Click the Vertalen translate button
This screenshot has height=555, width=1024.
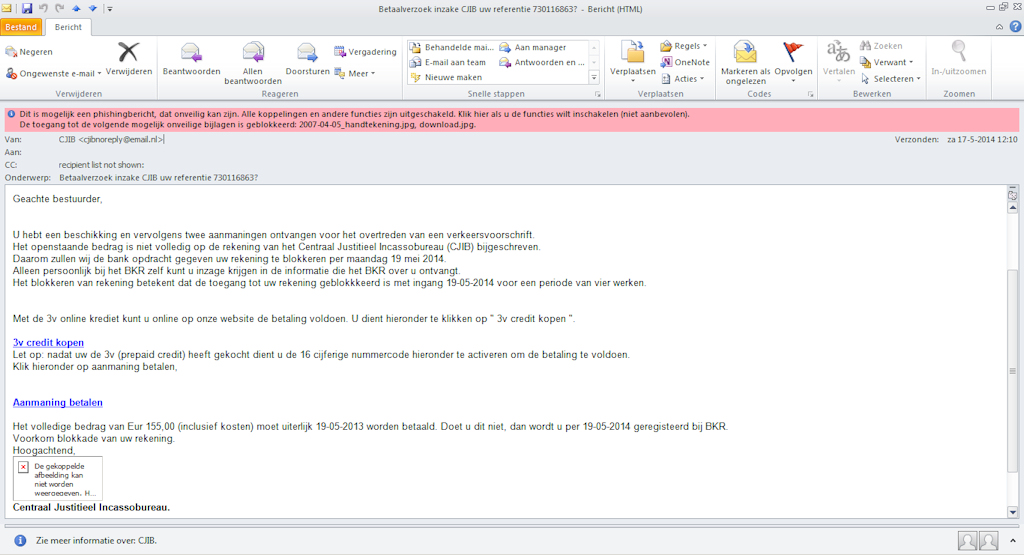[839, 63]
